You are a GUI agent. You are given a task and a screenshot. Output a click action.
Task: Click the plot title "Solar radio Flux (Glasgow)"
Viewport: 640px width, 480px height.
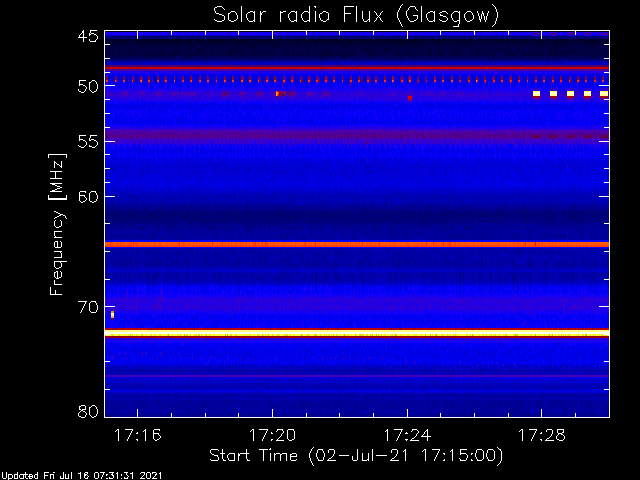(356, 16)
